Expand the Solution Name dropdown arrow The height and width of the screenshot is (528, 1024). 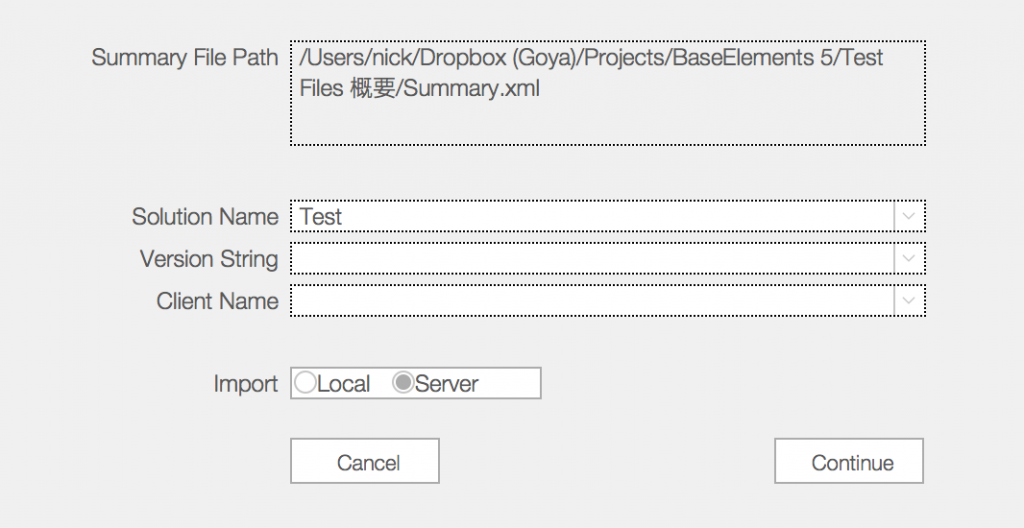point(908,217)
